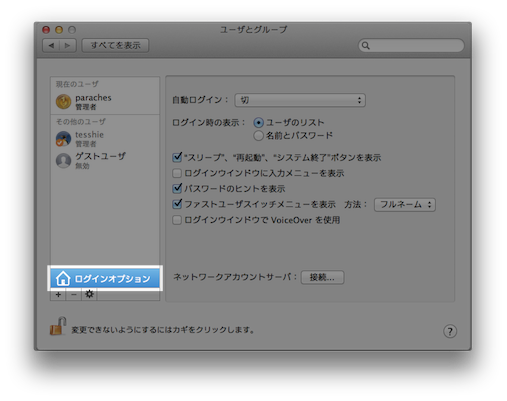Uncheck the sleep, restart, shutdown buttons checkbox

coord(177,157)
